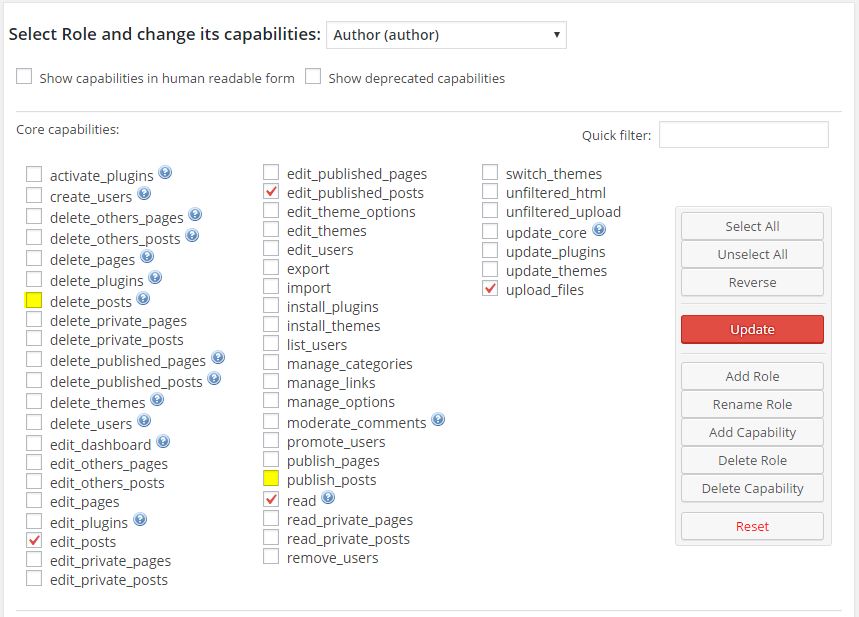The image size is (859, 617).
Task: Click the help icon for edit_dashboard
Action: [163, 442]
